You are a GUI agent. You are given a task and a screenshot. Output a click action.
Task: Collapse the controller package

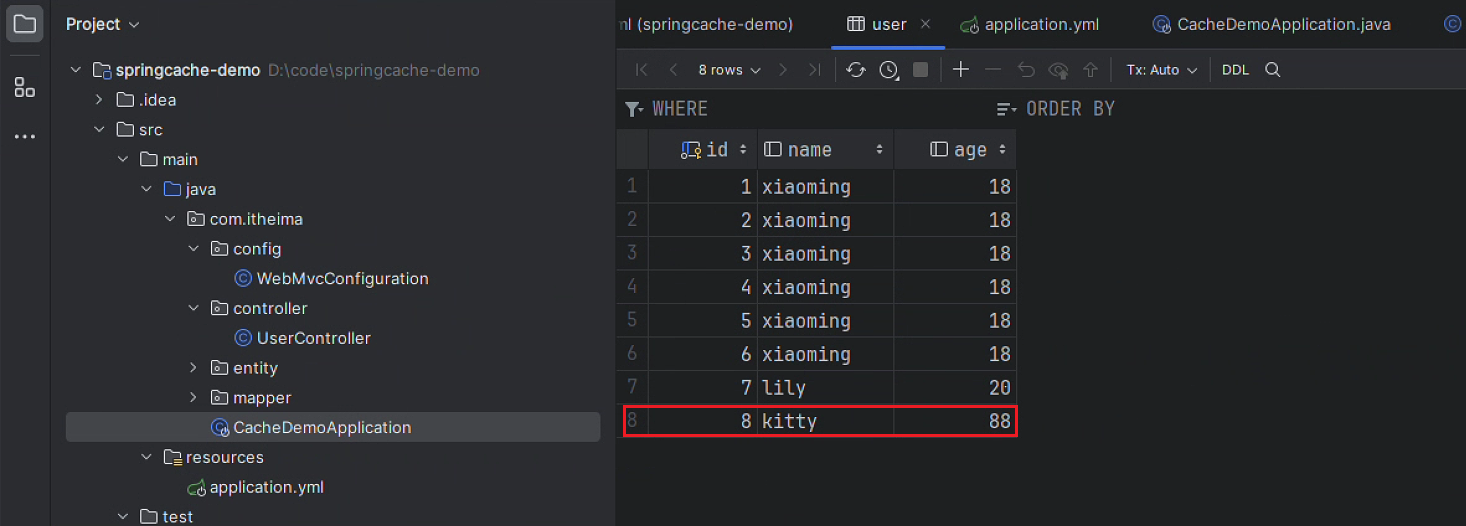tap(194, 308)
